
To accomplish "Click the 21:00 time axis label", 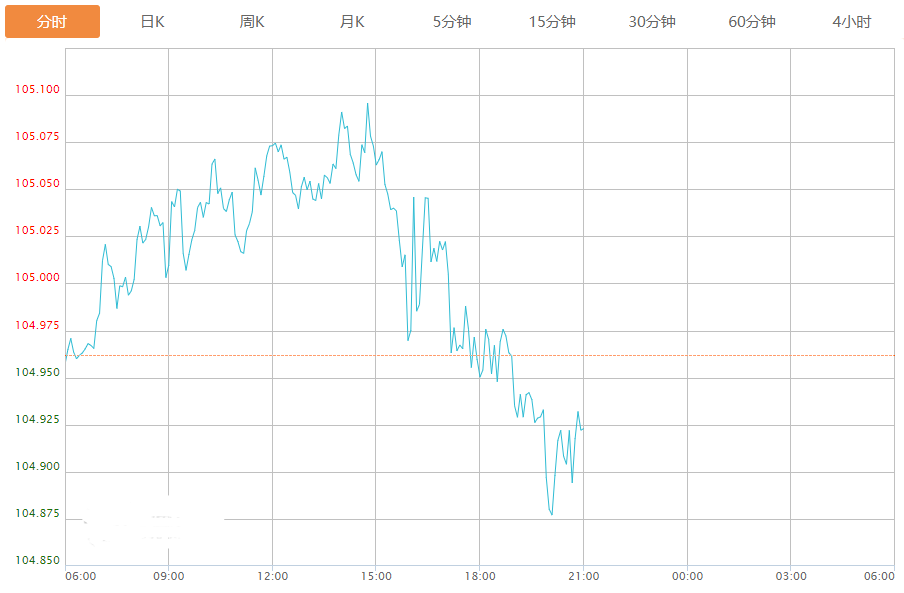I will (583, 576).
